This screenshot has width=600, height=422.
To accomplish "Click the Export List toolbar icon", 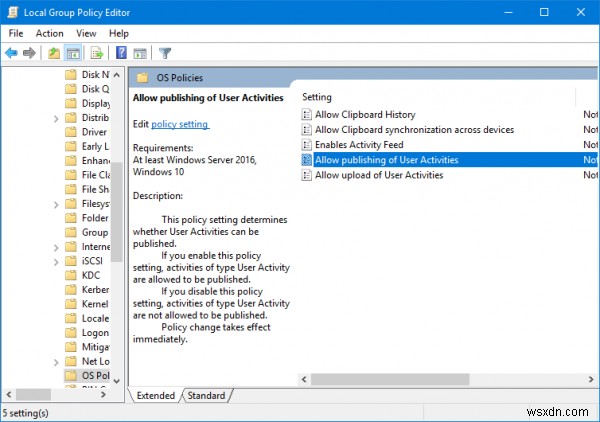I will click(x=97, y=53).
